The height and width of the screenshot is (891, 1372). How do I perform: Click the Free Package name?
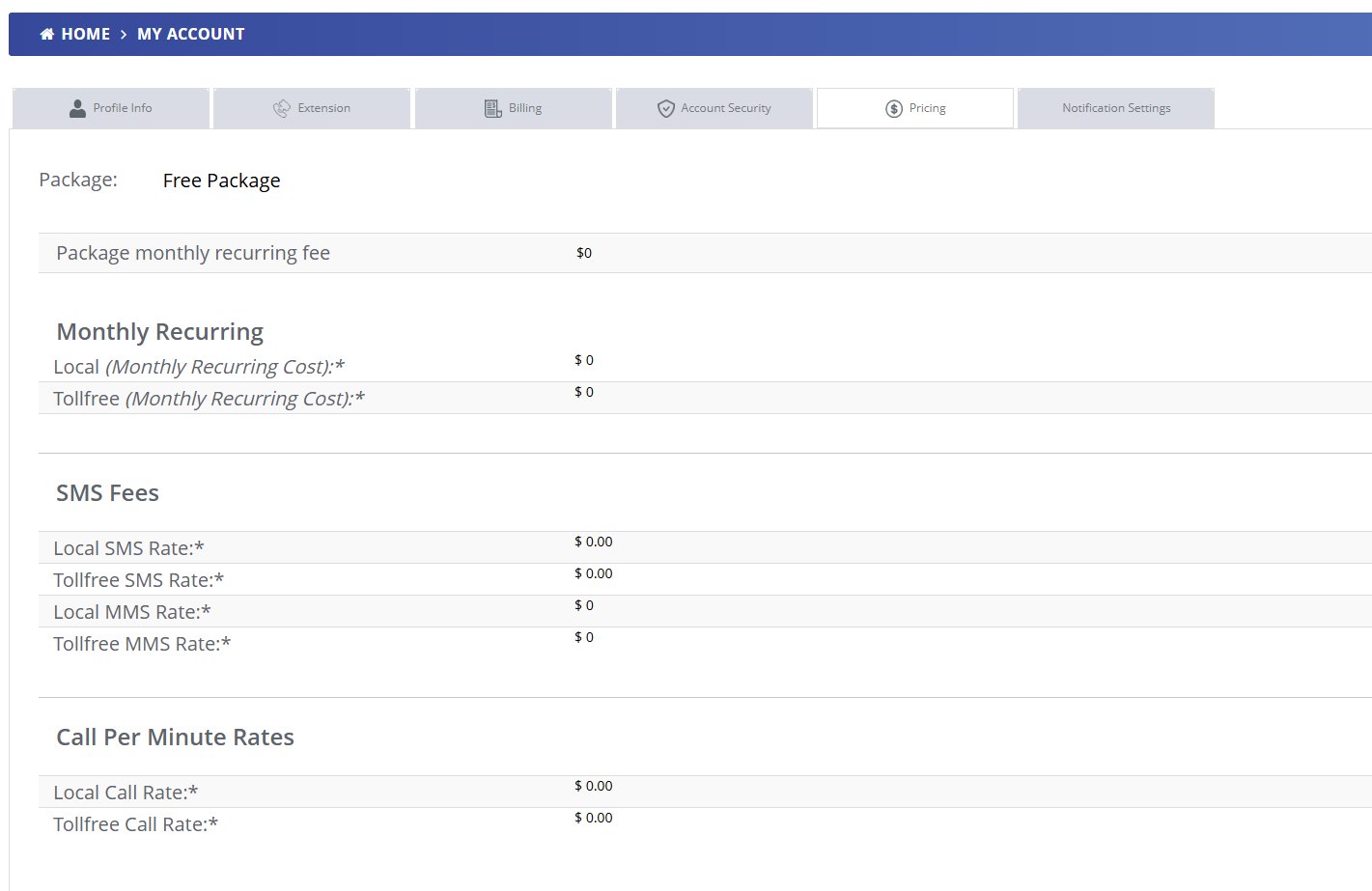(x=221, y=181)
